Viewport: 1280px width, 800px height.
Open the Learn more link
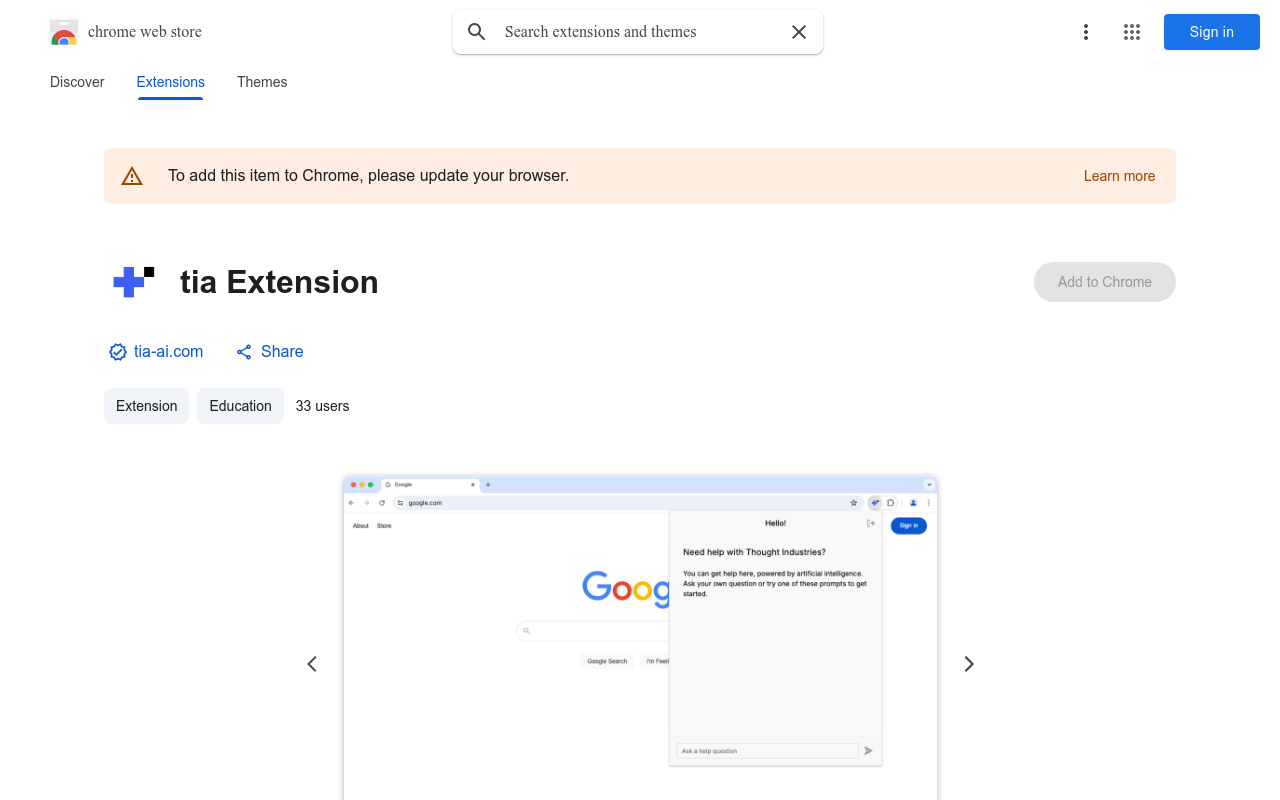coord(1119,176)
